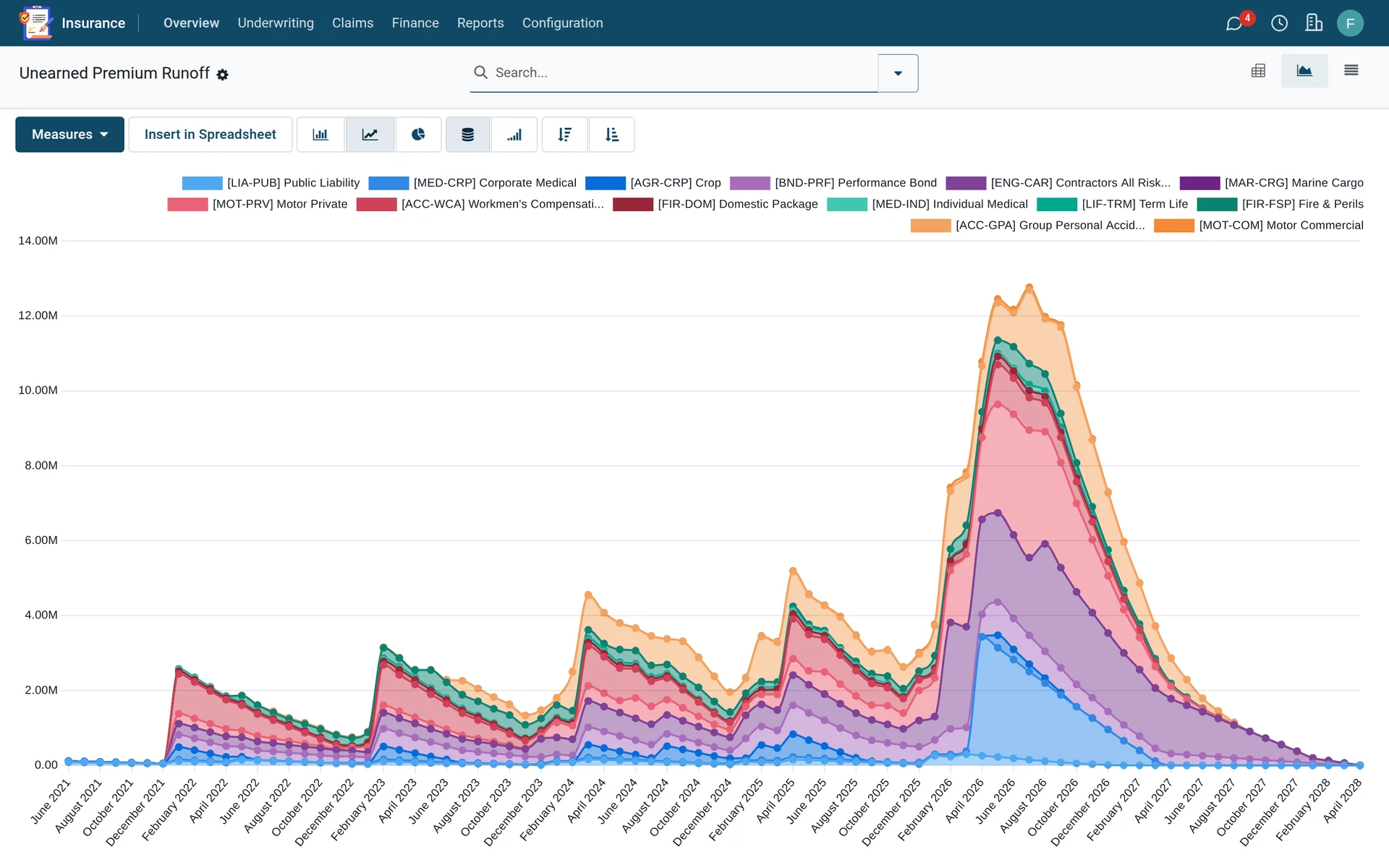Screen dimensions: 1389x868
Task: Toggle the Corporate Medical legend entry
Action: pos(472,183)
